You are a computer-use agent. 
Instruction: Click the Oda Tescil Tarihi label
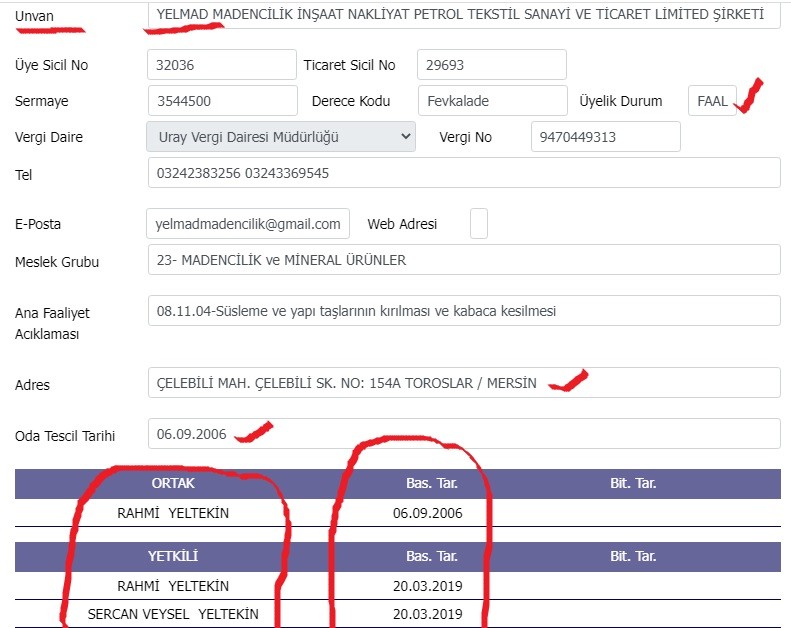click(x=65, y=436)
